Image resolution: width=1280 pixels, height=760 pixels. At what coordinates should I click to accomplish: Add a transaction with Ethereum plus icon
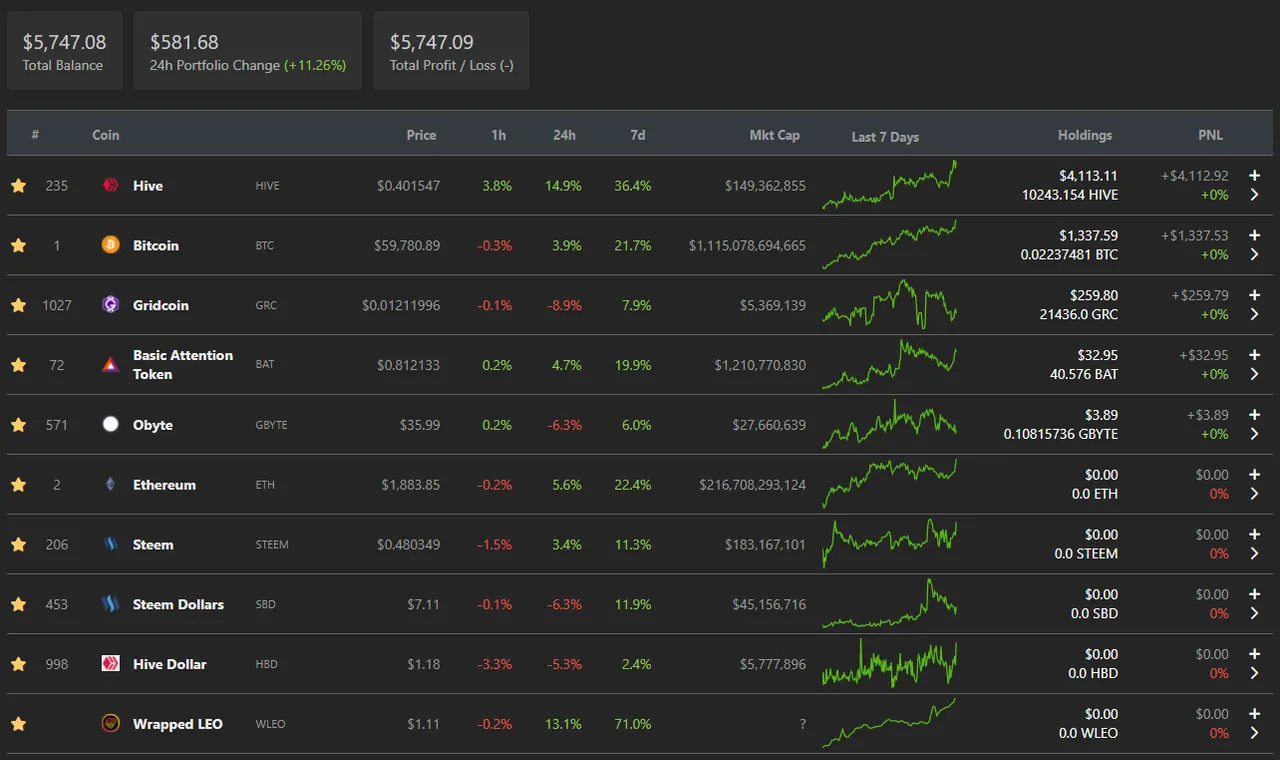tap(1254, 474)
